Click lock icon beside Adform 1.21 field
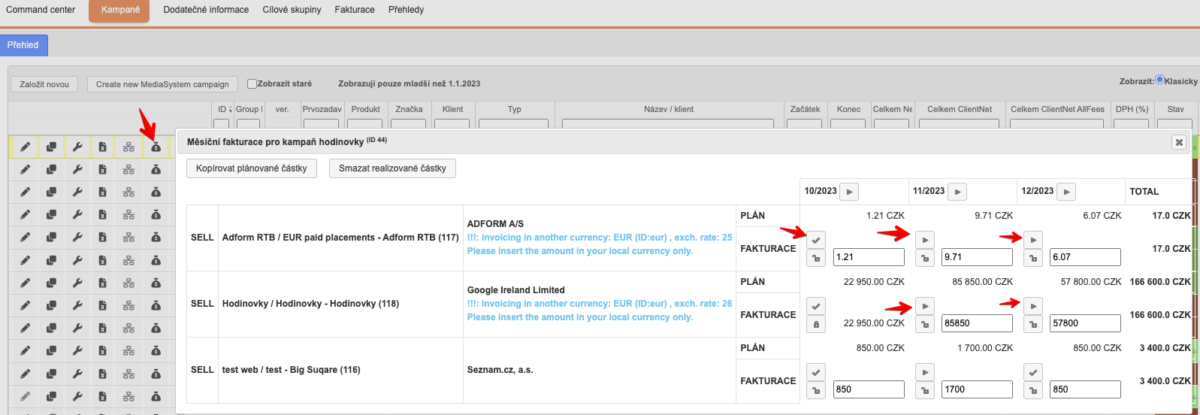This screenshot has width=1200, height=415. click(816, 258)
